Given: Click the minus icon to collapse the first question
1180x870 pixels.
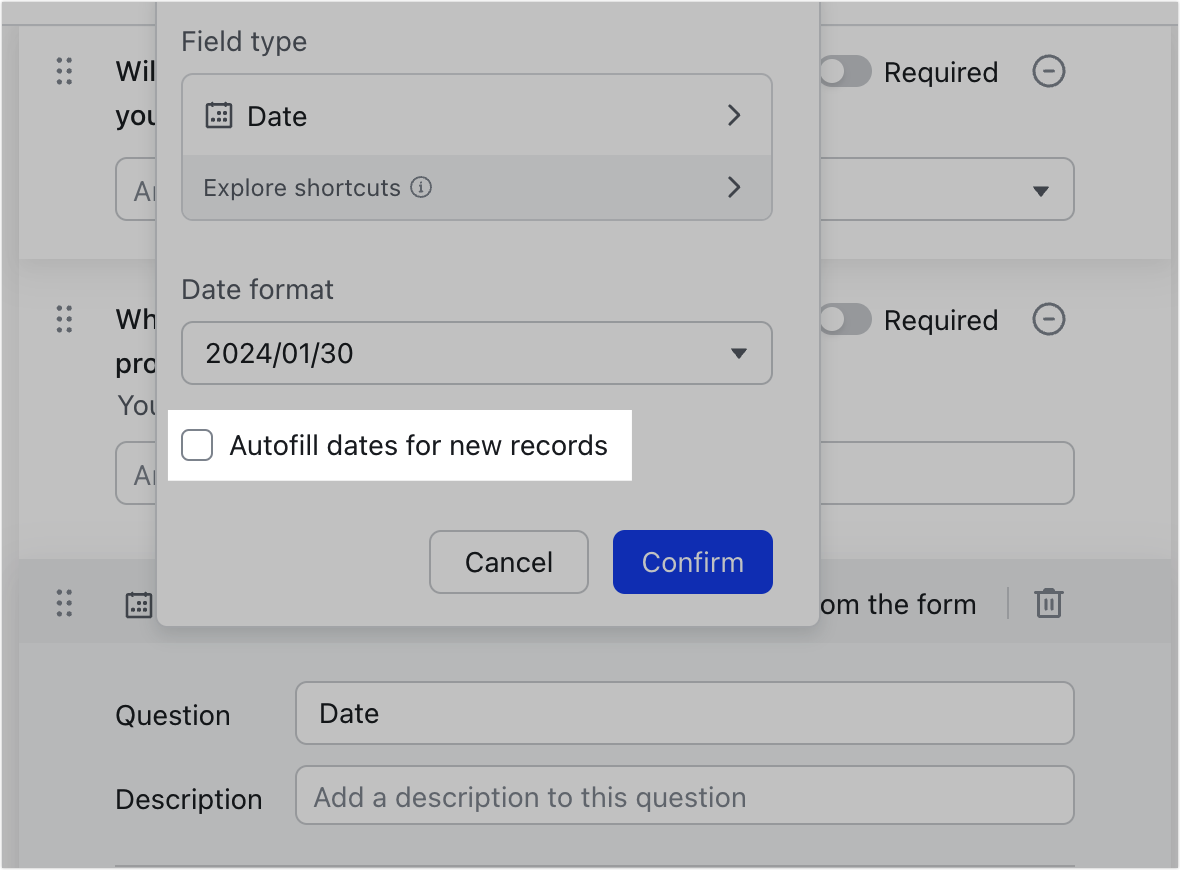Looking at the screenshot, I should click(1048, 71).
